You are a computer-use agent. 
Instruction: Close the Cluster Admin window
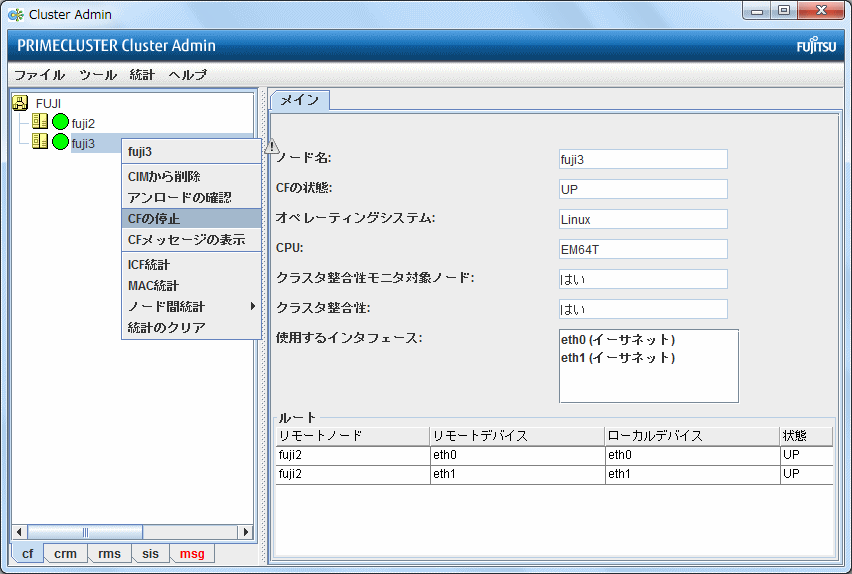click(821, 11)
